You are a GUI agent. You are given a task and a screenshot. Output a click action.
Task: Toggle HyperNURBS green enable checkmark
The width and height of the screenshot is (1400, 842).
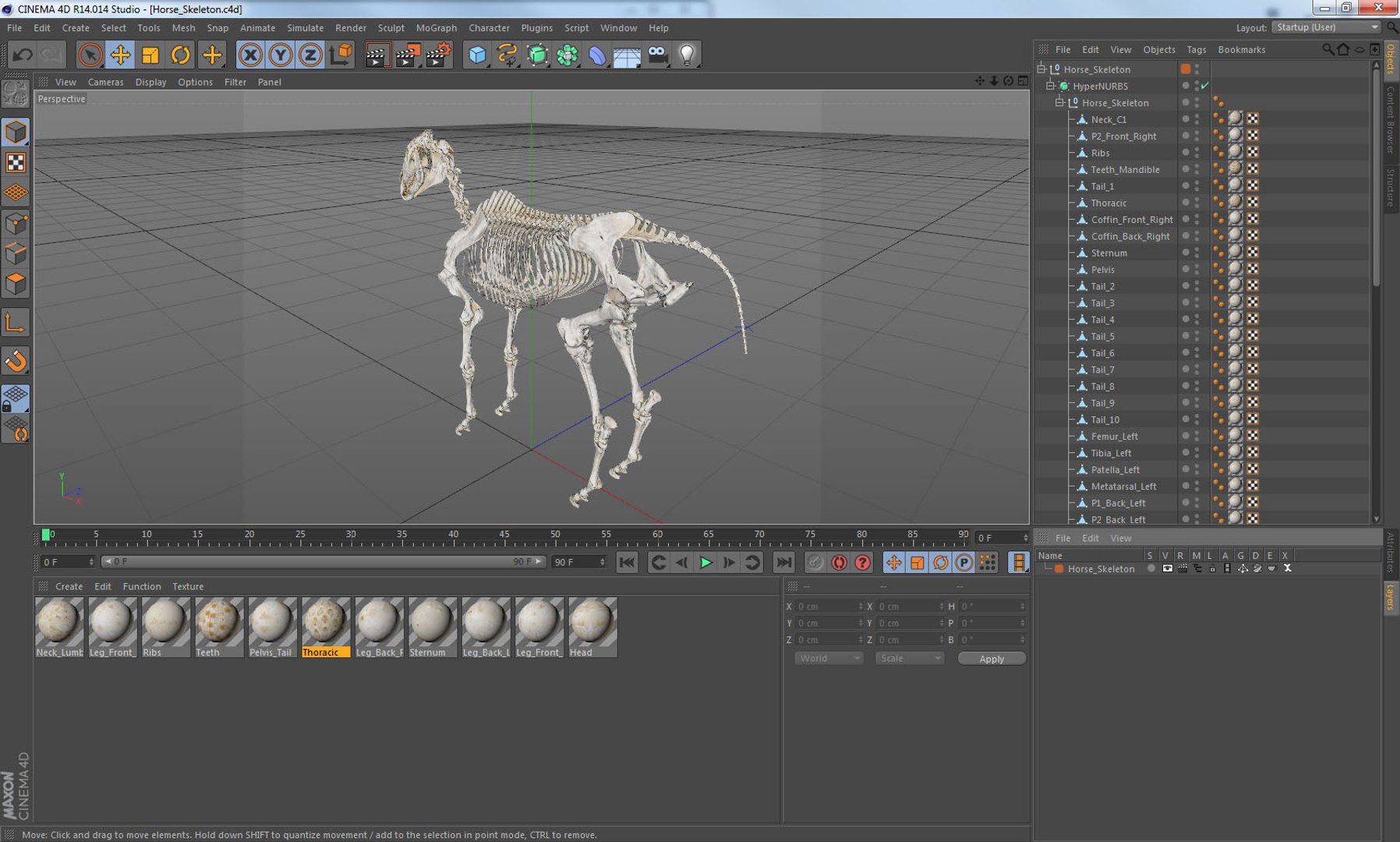(1205, 86)
